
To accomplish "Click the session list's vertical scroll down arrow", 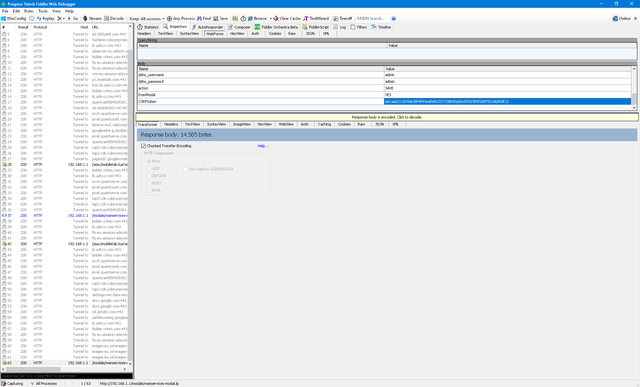I will tap(130, 363).
